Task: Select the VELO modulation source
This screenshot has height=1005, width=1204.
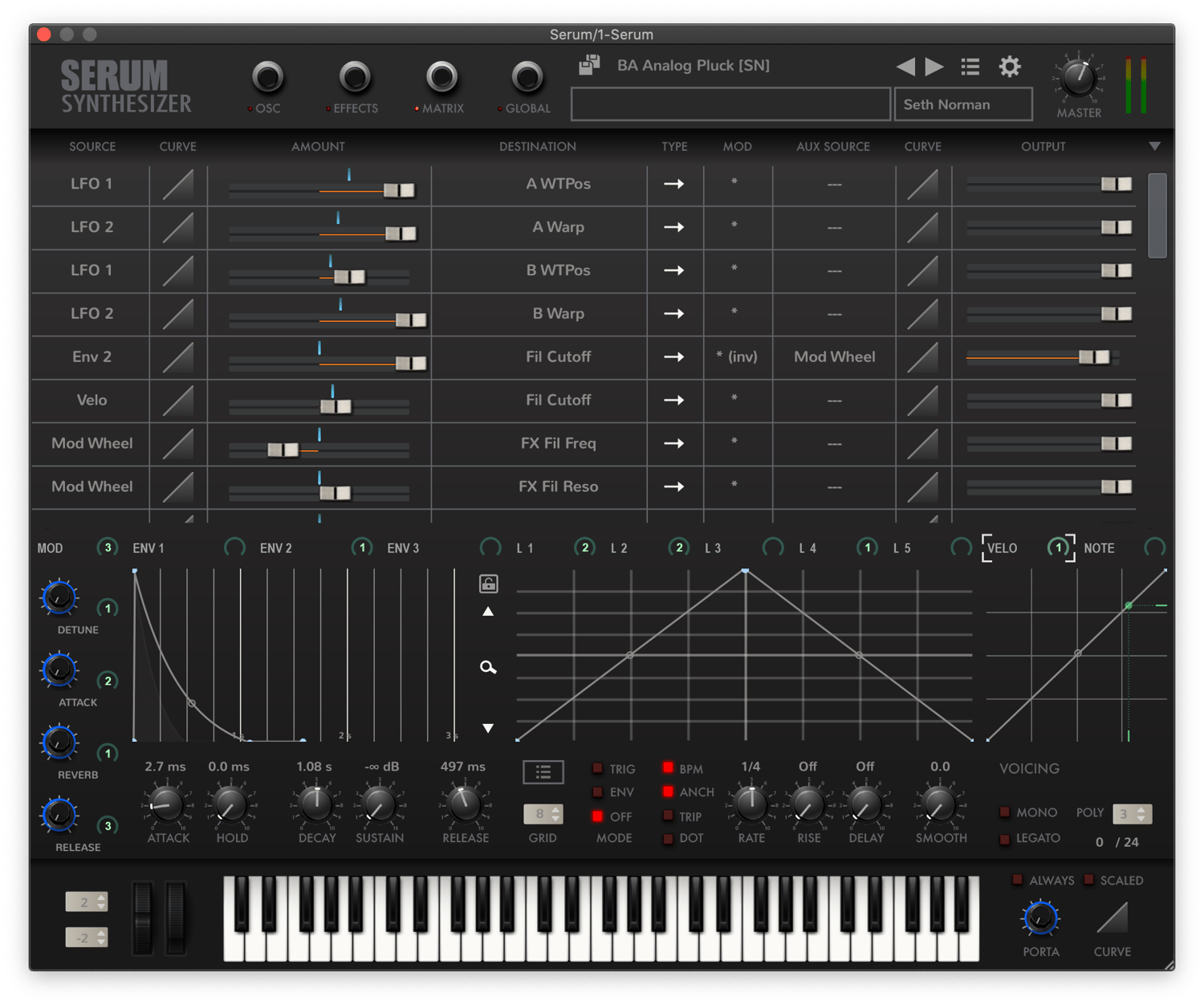Action: coord(1002,548)
